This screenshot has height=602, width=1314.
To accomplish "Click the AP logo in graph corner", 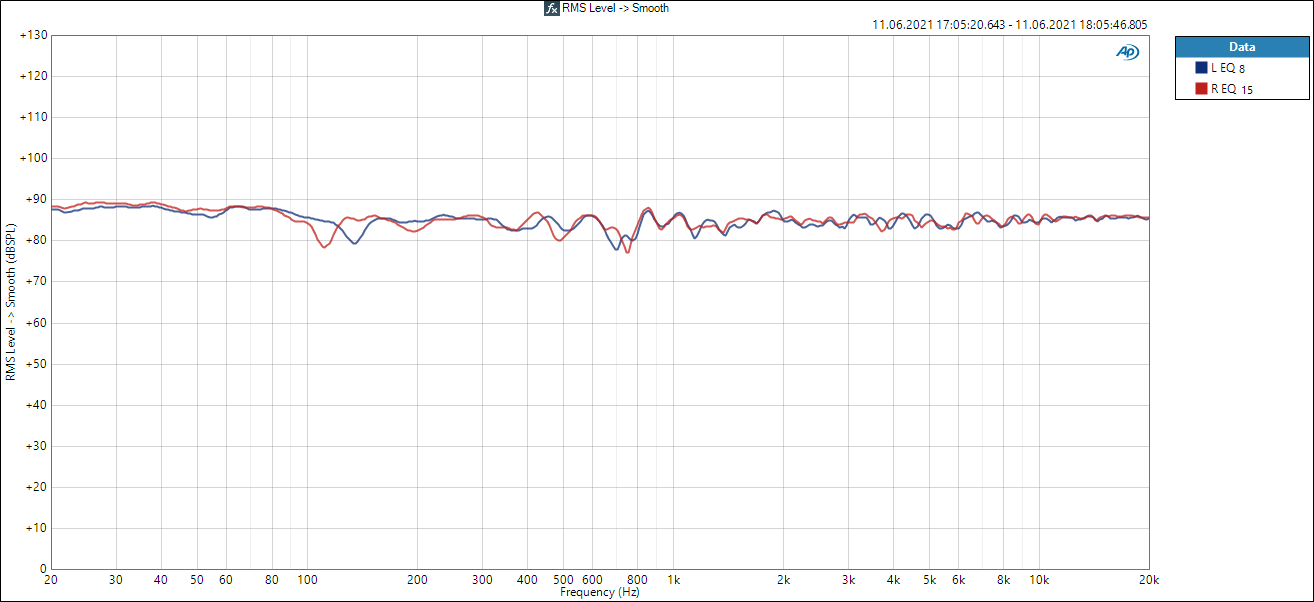I will tap(1127, 52).
